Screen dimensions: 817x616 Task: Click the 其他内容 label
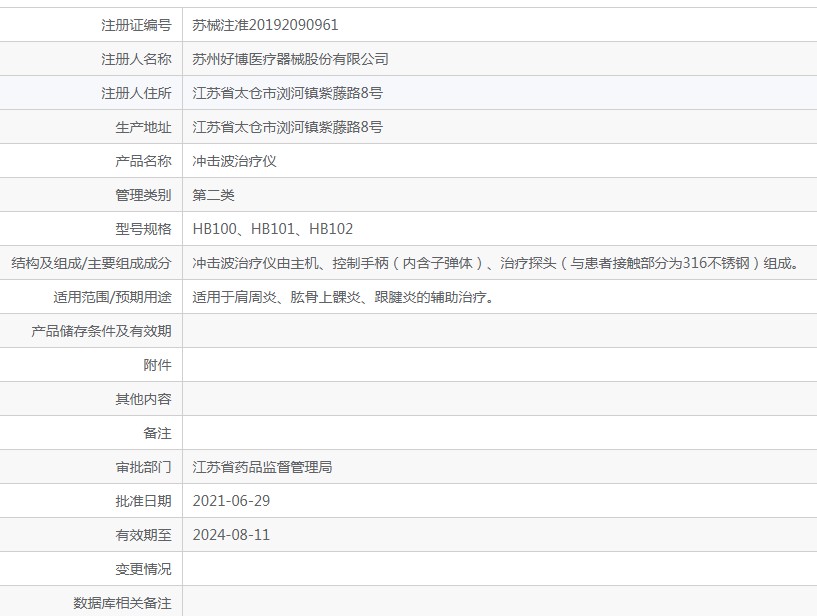(143, 399)
